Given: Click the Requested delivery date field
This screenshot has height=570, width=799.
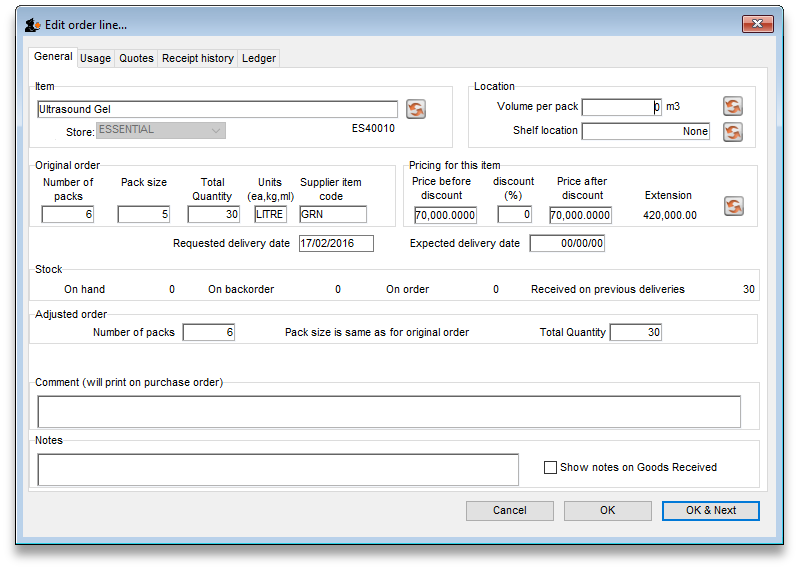Looking at the screenshot, I should [335, 244].
